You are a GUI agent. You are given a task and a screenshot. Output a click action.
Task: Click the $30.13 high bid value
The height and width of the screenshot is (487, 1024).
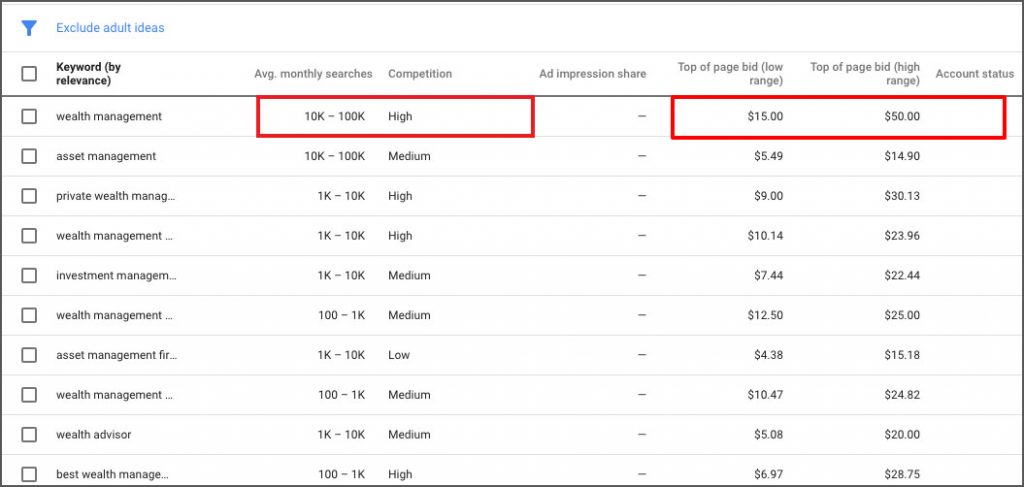point(902,196)
